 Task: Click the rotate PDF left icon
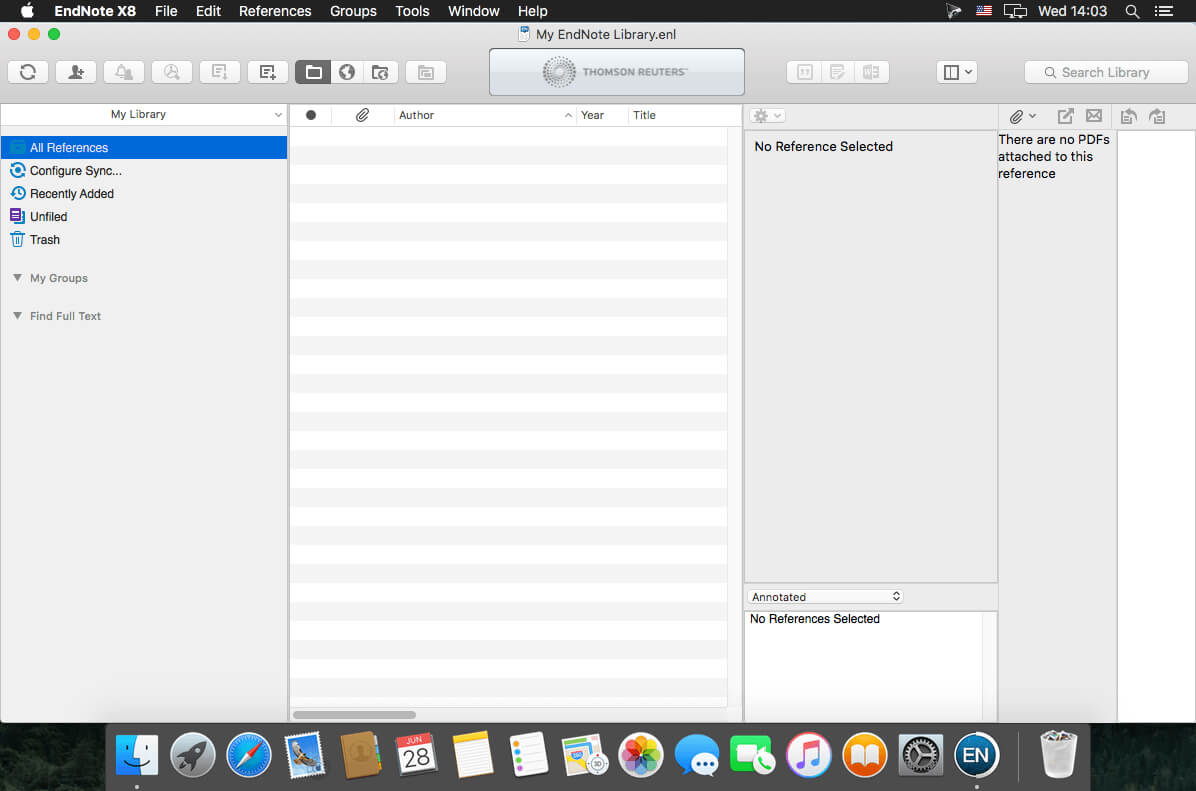tap(1129, 116)
